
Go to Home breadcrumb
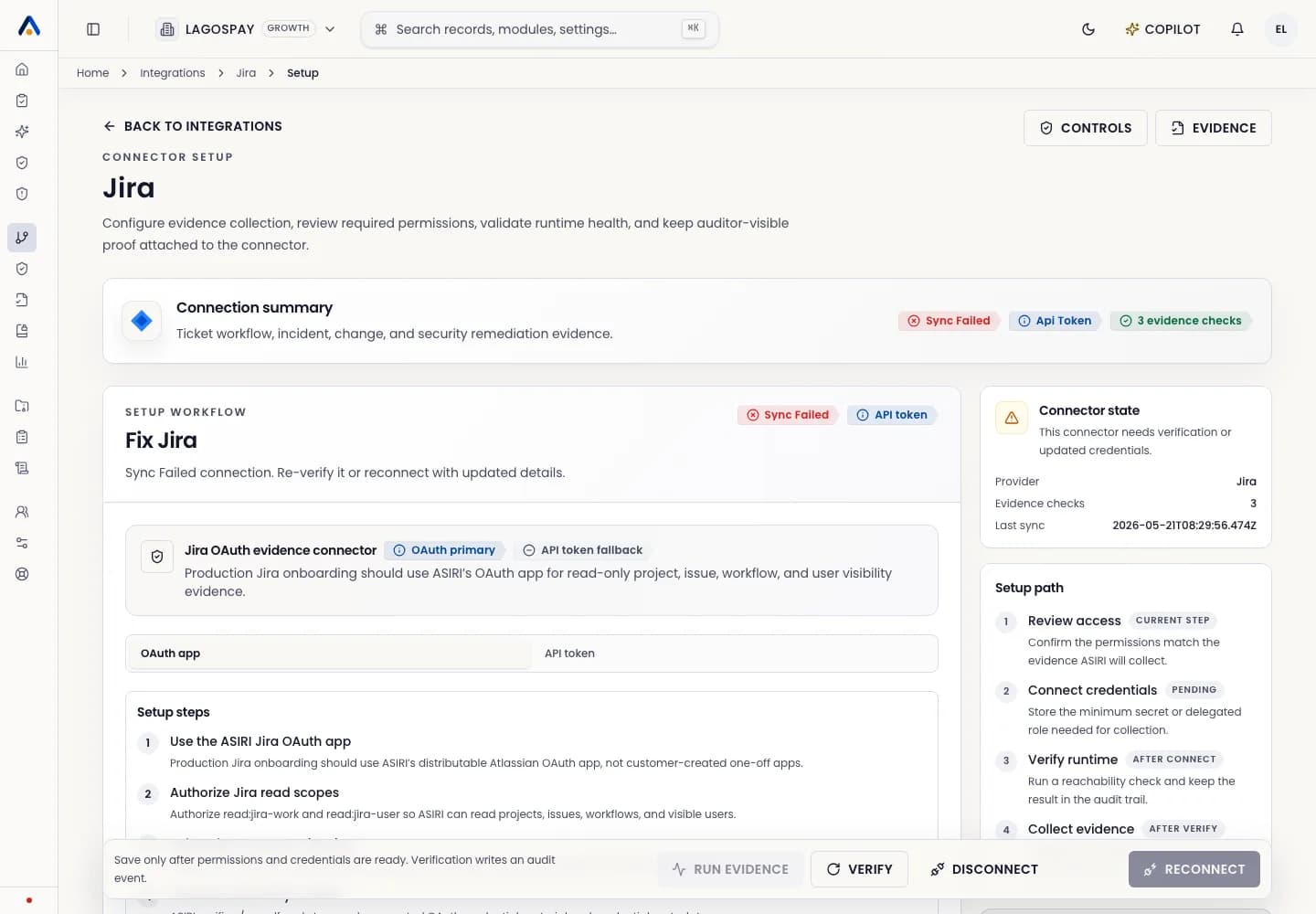[92, 73]
